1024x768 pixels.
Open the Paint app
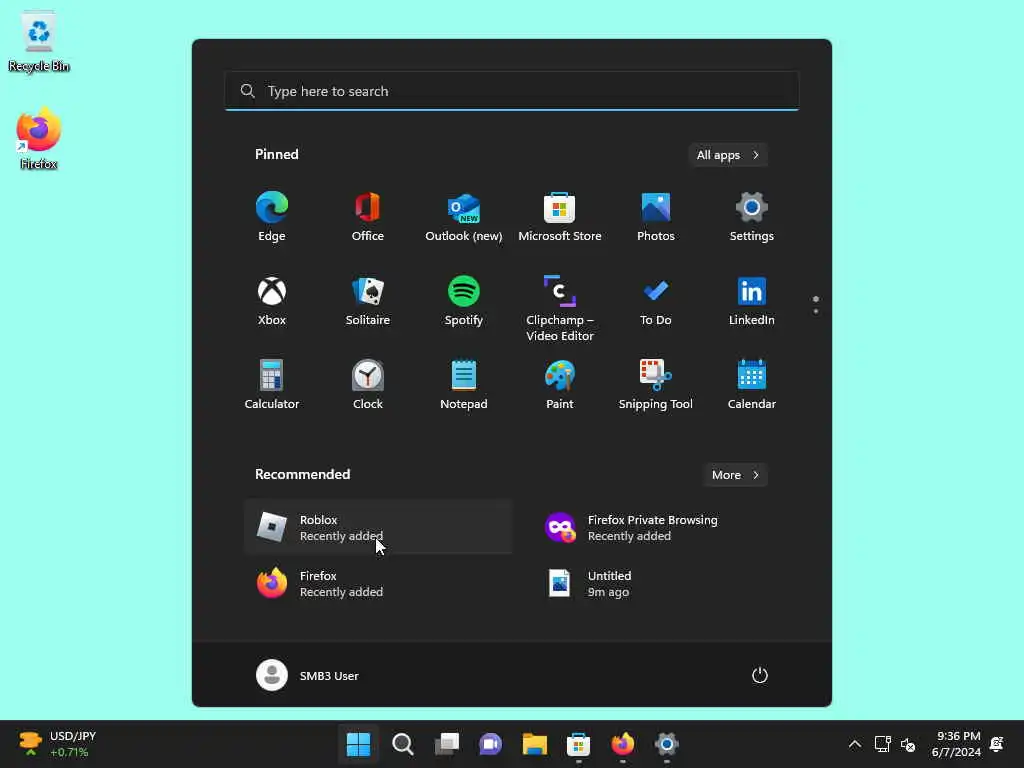(x=560, y=385)
